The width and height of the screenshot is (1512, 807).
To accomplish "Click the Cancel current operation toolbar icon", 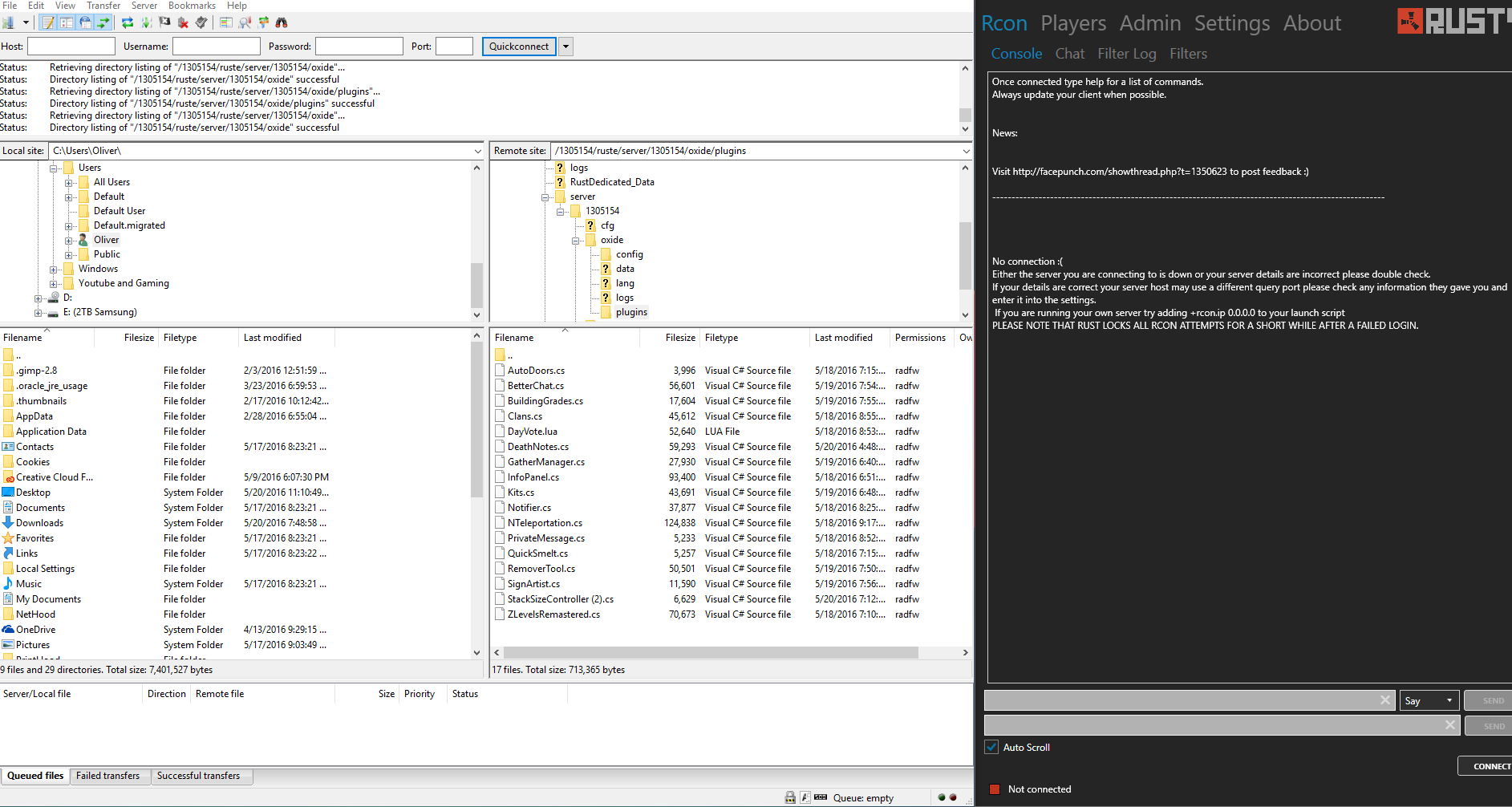I will (x=164, y=22).
